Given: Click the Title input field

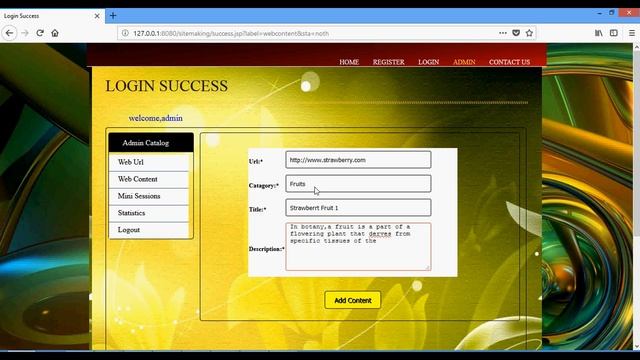Looking at the screenshot, I should pyautogui.click(x=358, y=208).
